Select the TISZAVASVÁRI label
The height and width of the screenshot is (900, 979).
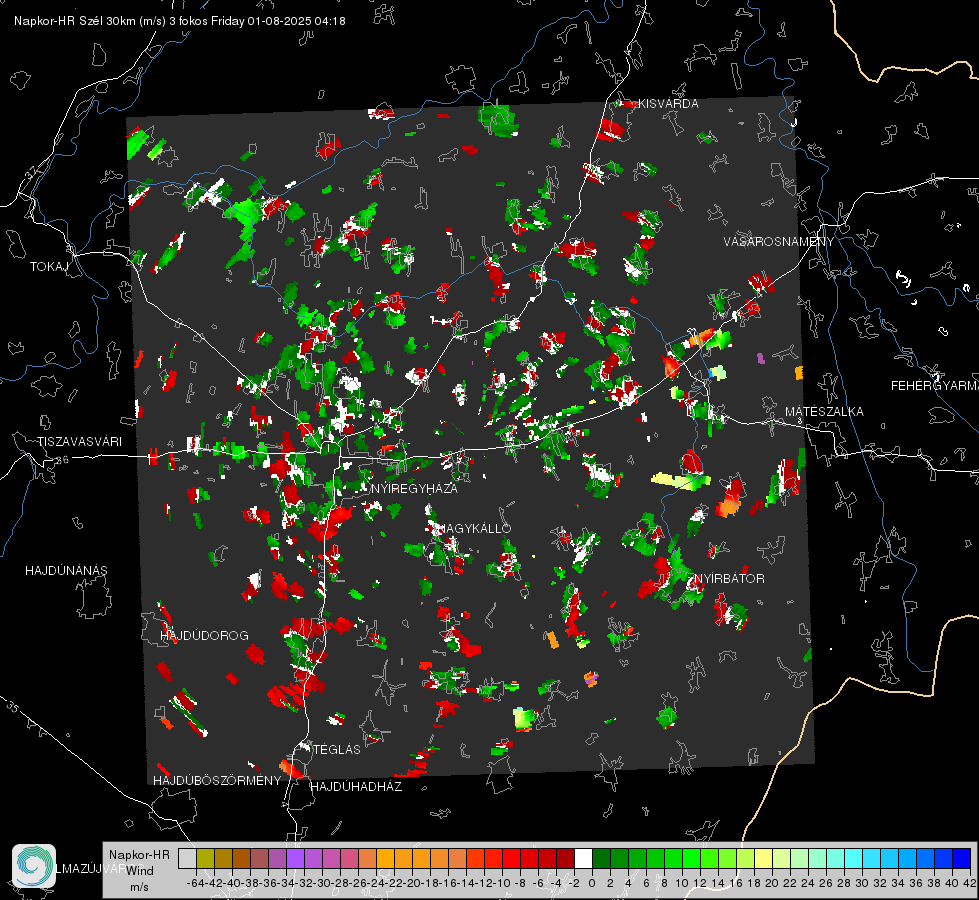[79, 442]
